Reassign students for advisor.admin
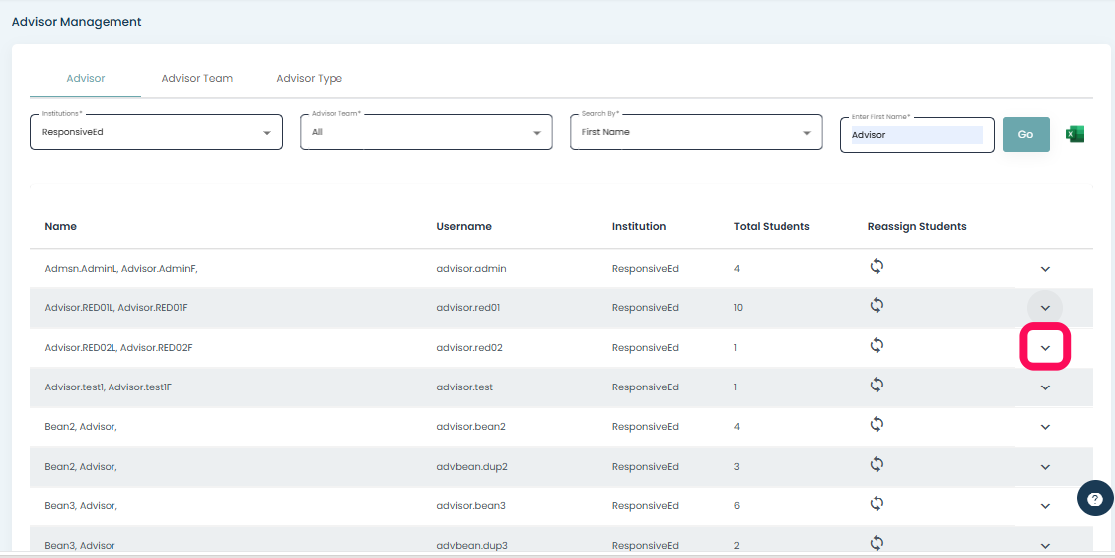Image resolution: width=1115 pixels, height=558 pixels. coord(877,266)
